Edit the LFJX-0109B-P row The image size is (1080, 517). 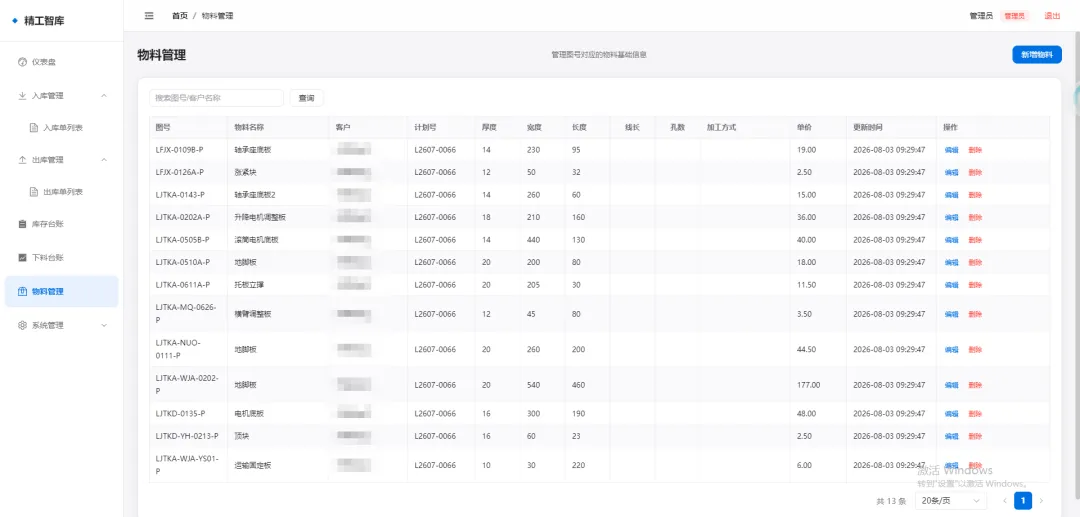951,150
